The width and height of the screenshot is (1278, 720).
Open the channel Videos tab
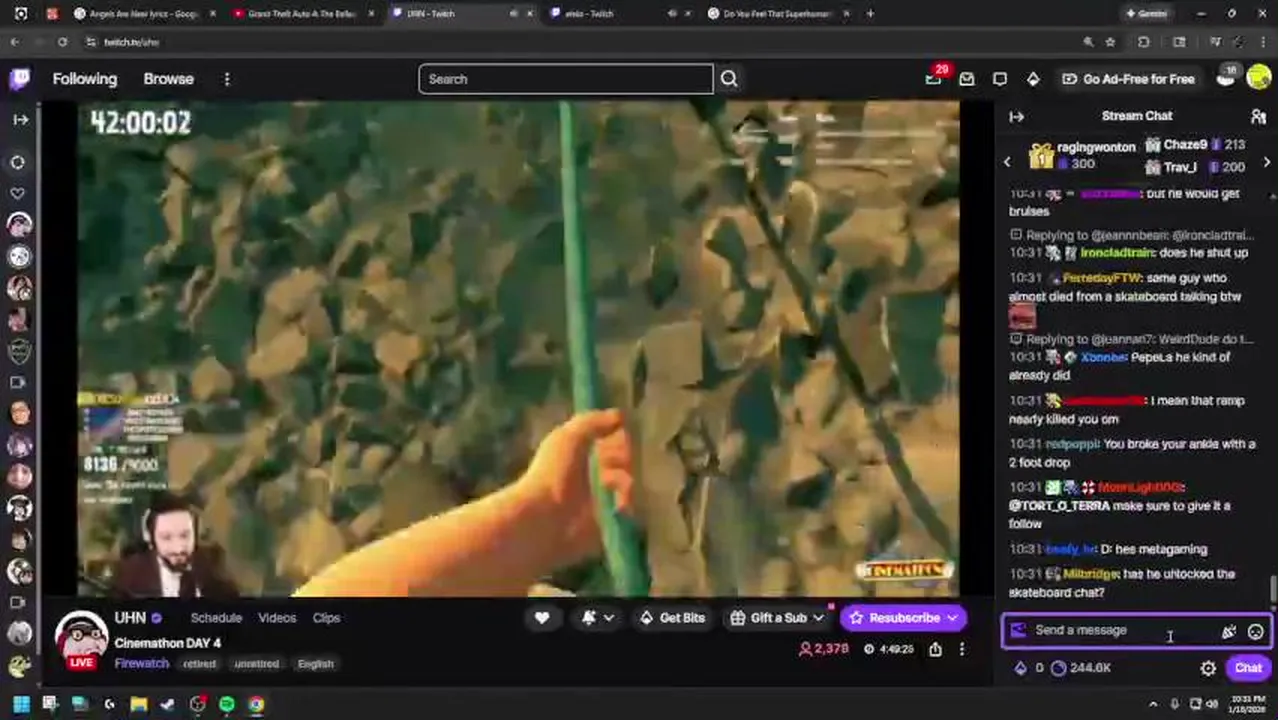[277, 618]
